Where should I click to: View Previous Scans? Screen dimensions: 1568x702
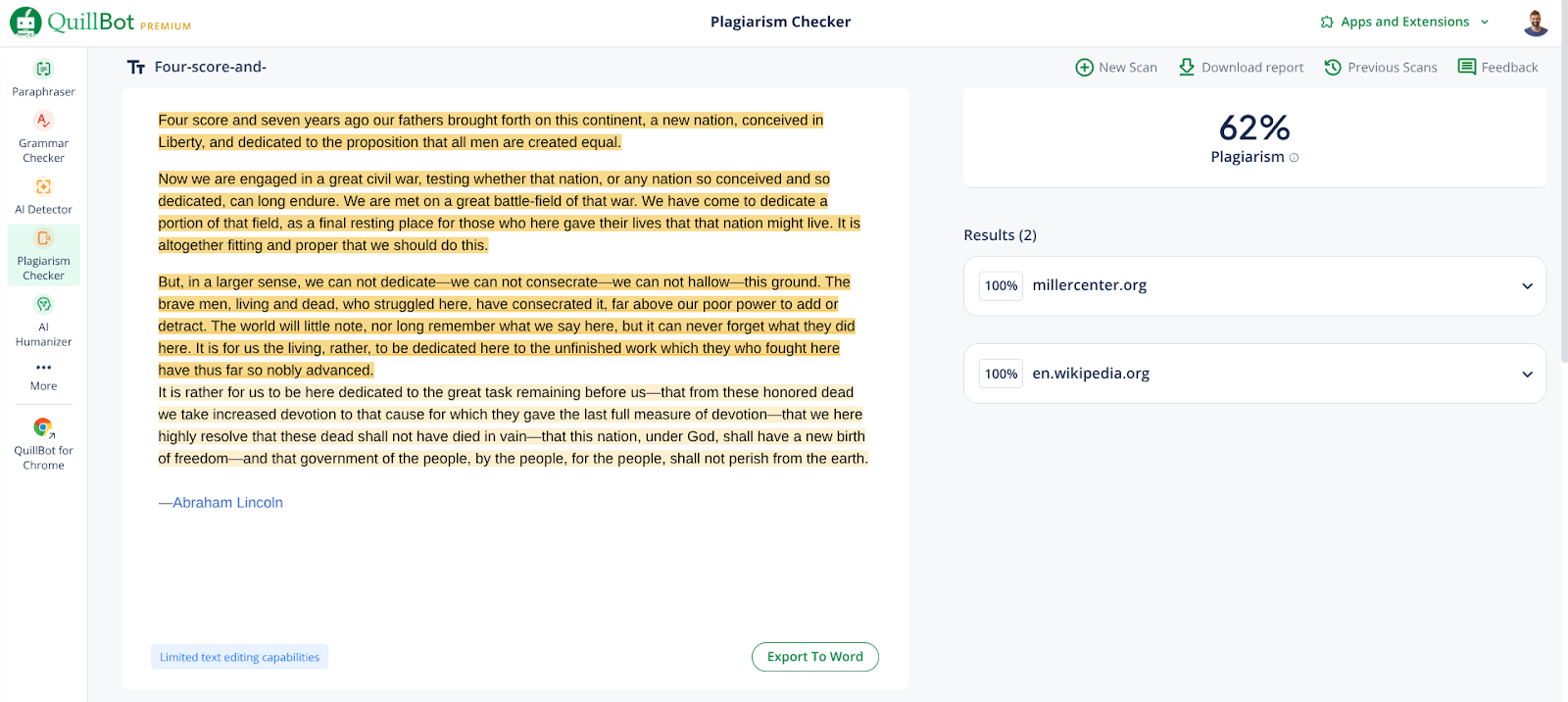click(1380, 68)
